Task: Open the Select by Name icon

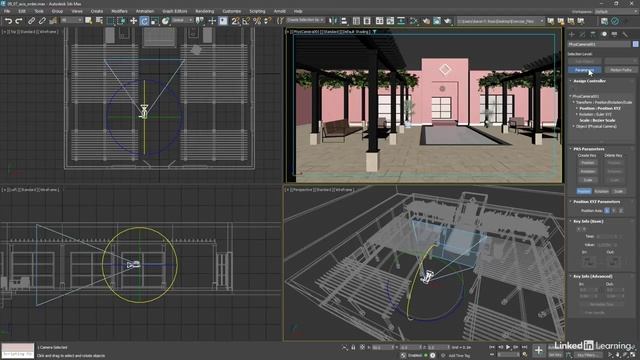Action: (x=99, y=21)
